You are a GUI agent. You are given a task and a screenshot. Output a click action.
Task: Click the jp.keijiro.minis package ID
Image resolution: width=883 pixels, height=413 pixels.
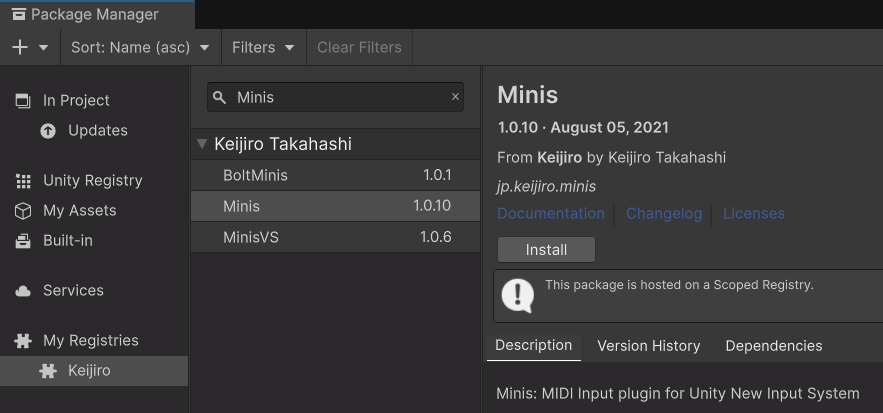(x=546, y=186)
